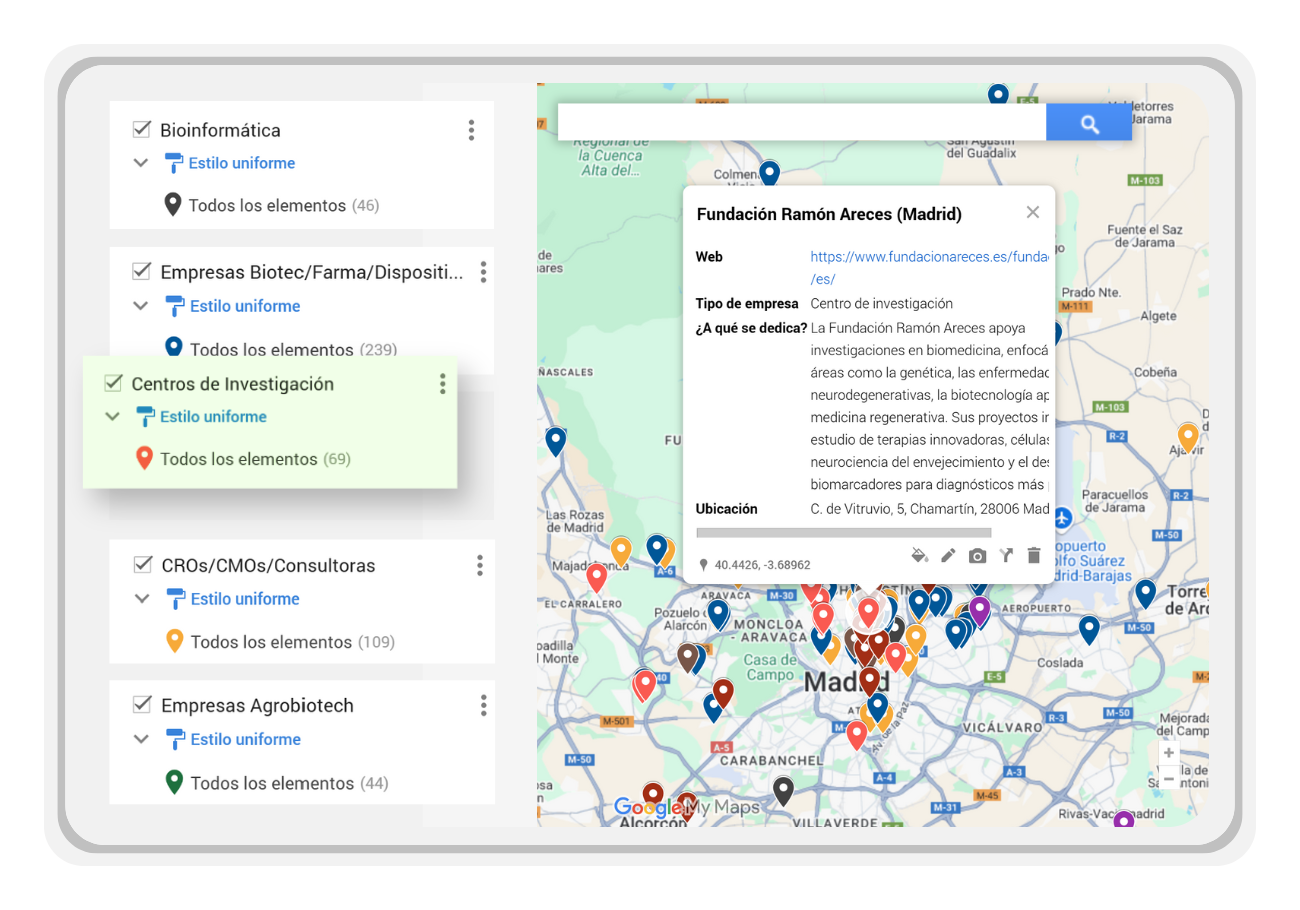This screenshot has width=1300, height=910.
Task: Uncheck the Empresas Agrobiotech layer checkbox
Action: click(142, 704)
